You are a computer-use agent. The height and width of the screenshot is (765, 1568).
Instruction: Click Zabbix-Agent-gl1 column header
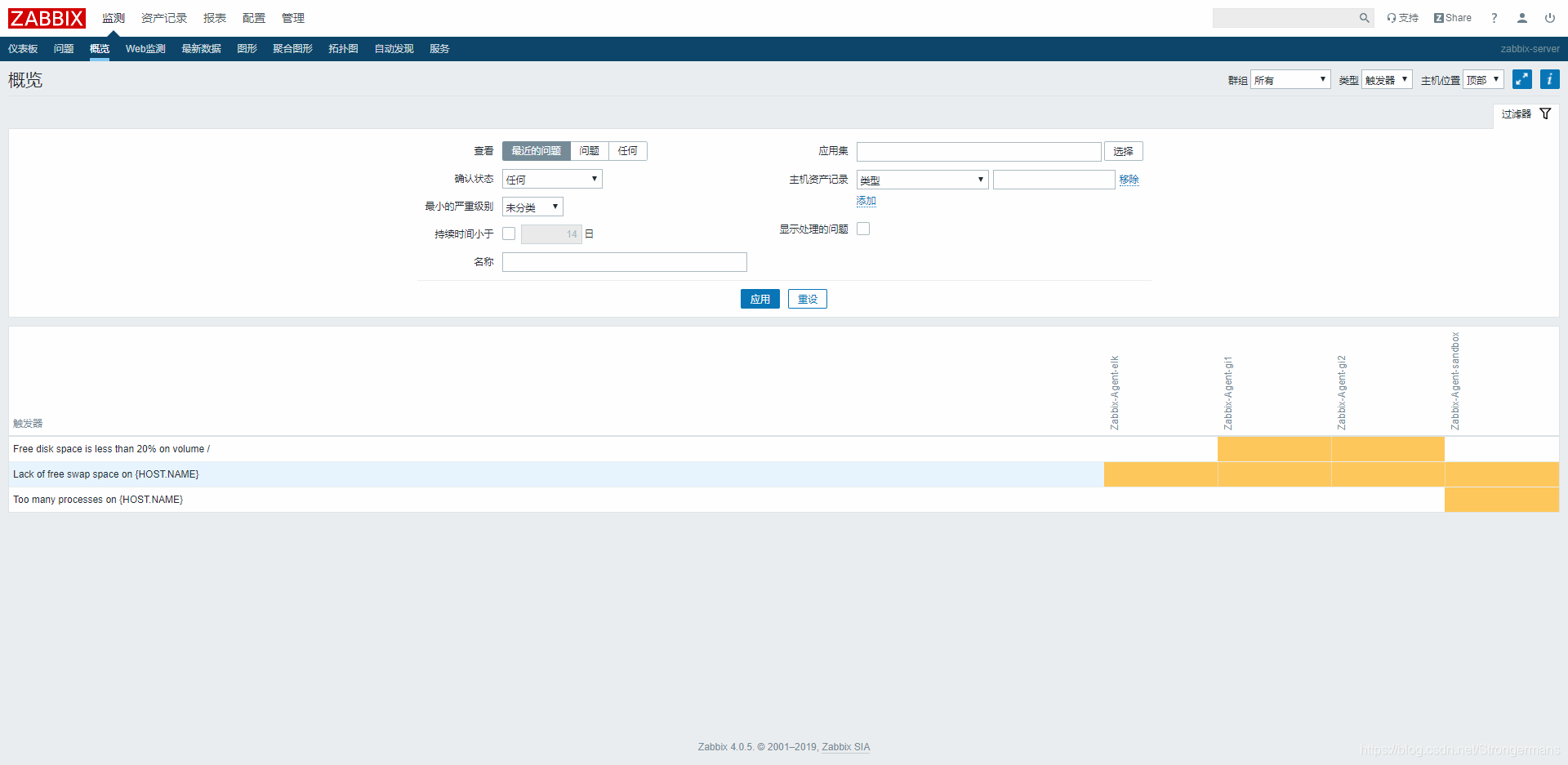(1228, 393)
